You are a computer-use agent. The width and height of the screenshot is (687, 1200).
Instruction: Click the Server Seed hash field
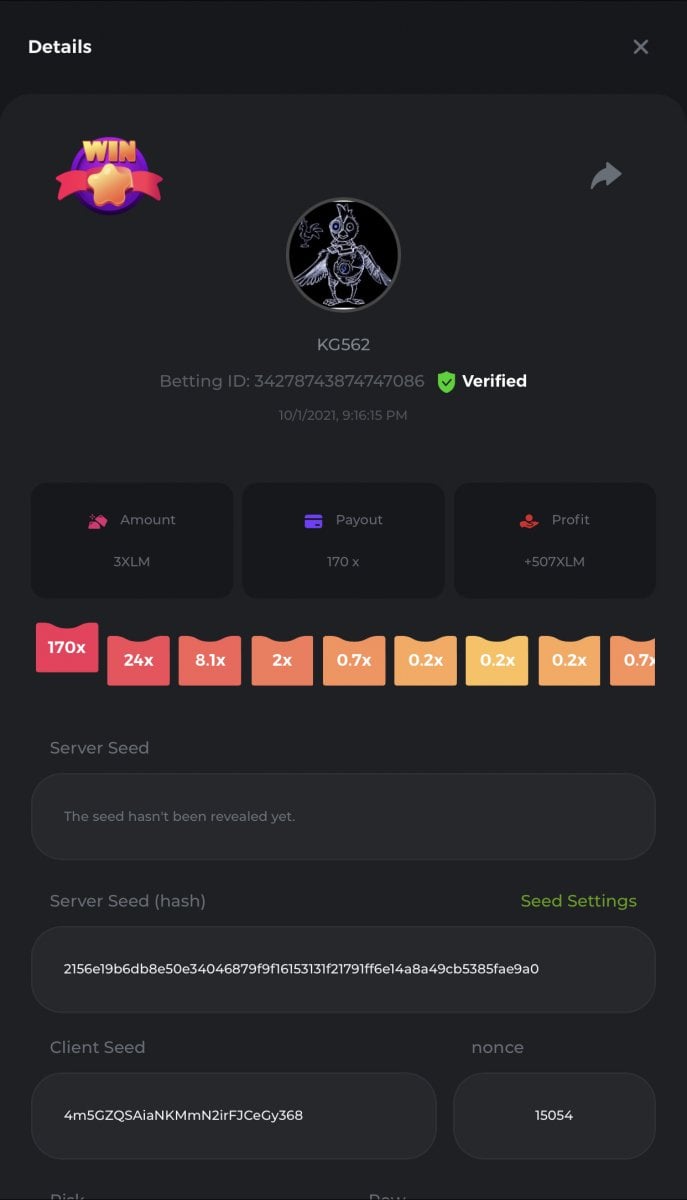click(343, 969)
